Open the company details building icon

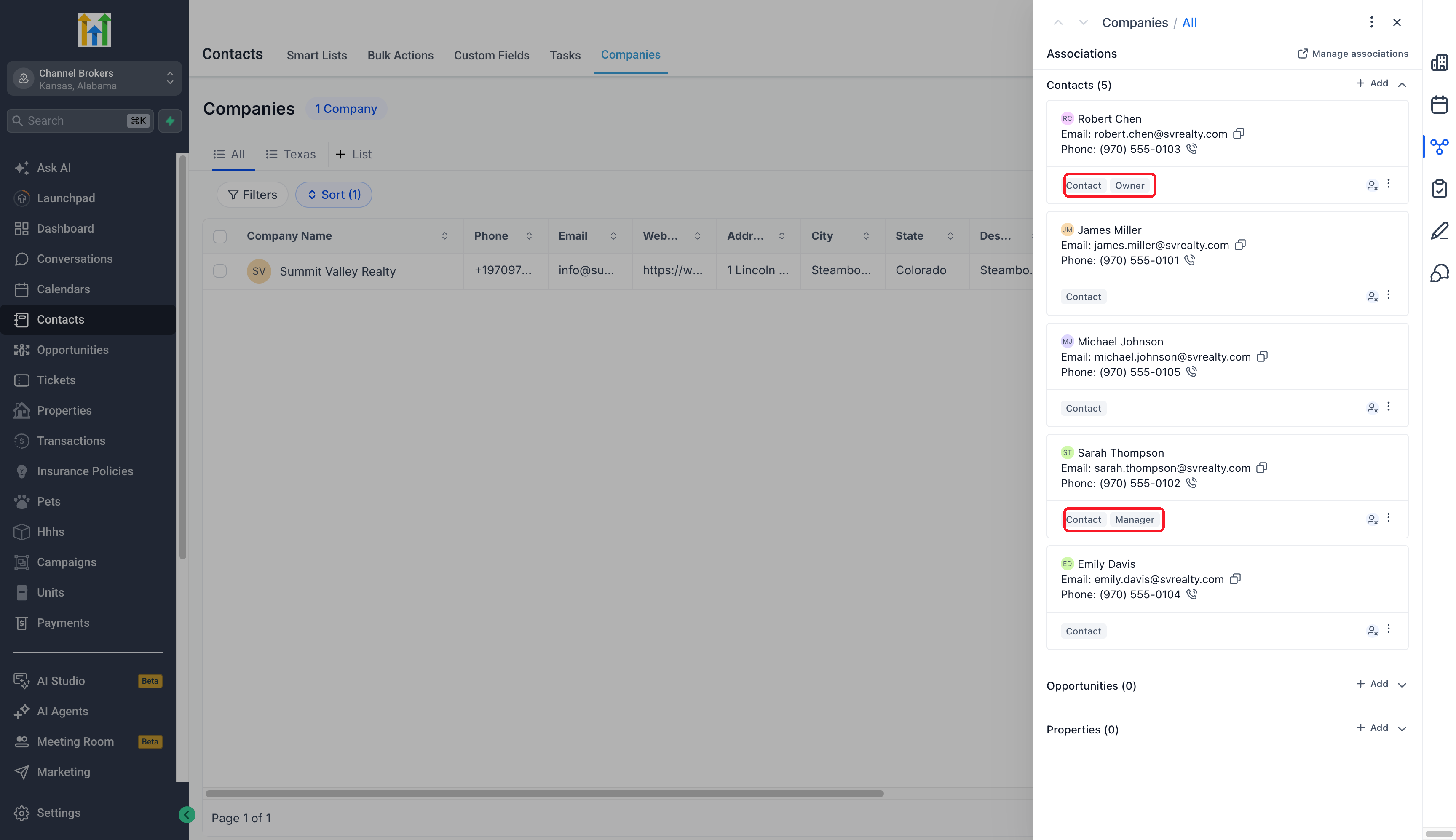(1439, 62)
